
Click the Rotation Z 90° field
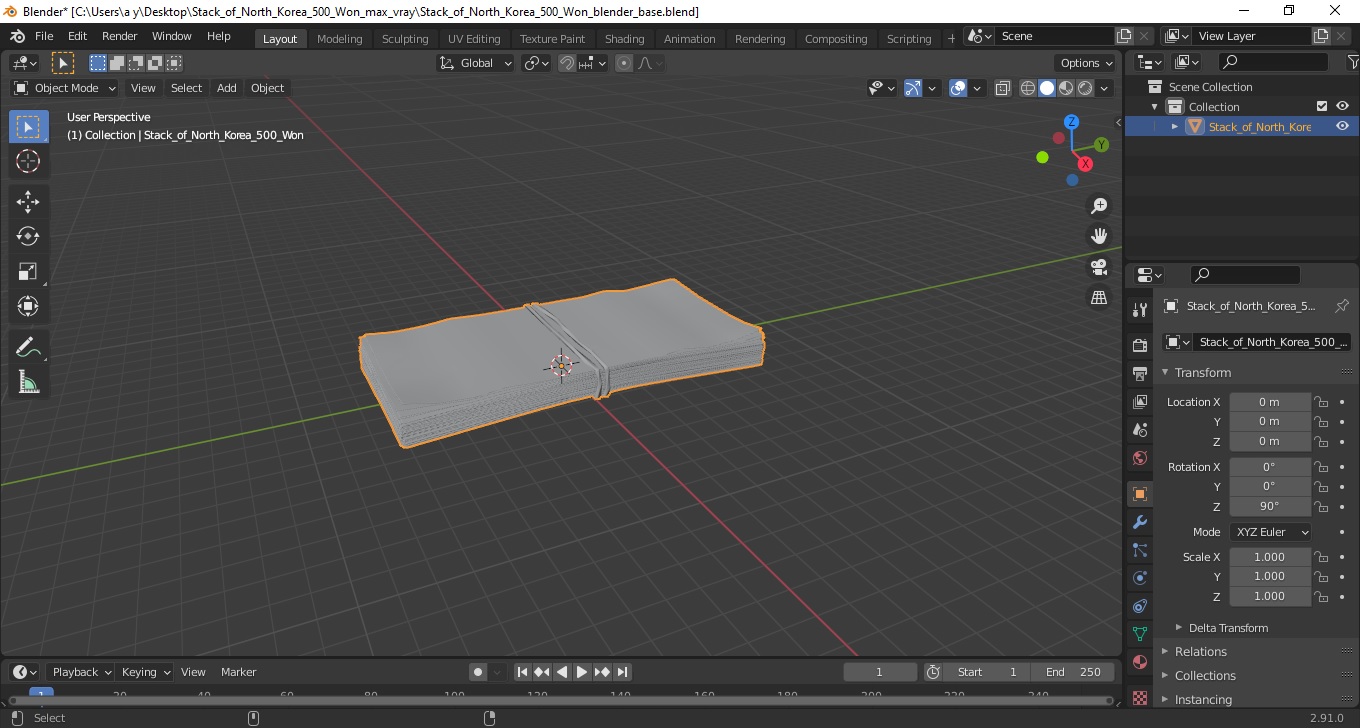coord(1269,506)
